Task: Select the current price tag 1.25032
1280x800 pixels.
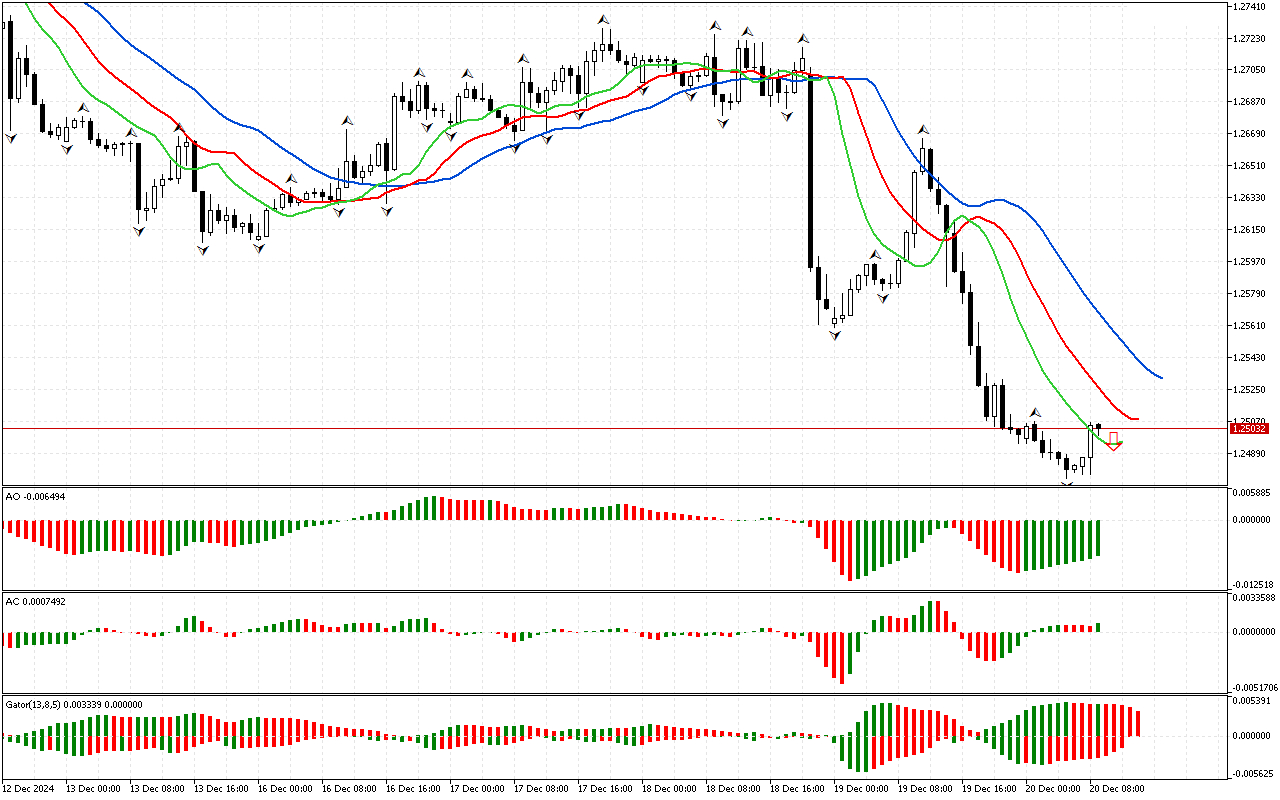Action: coord(1250,429)
